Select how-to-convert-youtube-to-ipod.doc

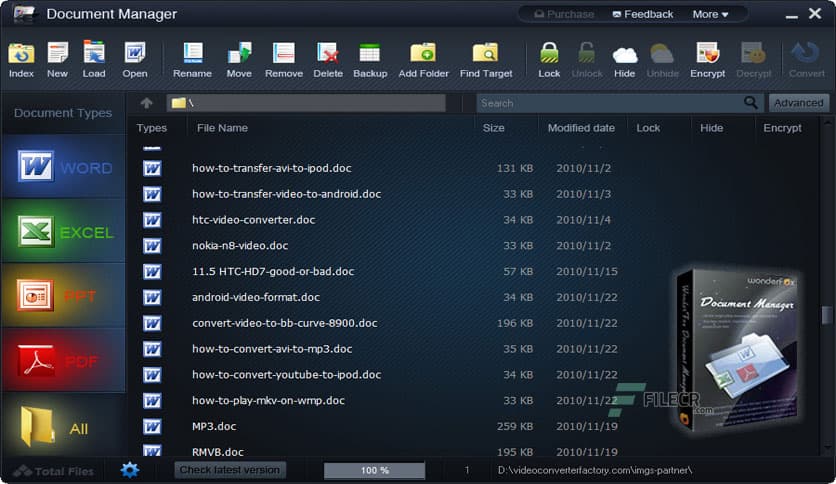point(286,375)
